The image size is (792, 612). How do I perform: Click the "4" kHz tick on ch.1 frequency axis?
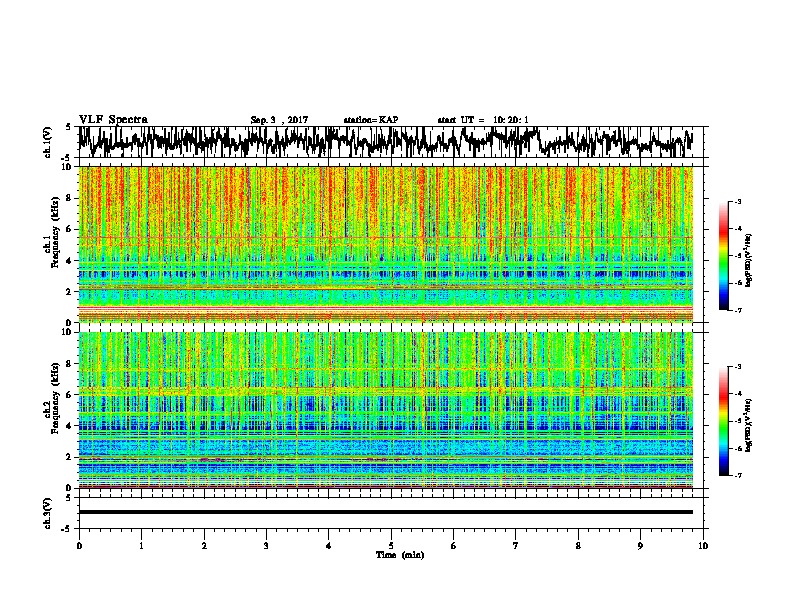click(70, 261)
